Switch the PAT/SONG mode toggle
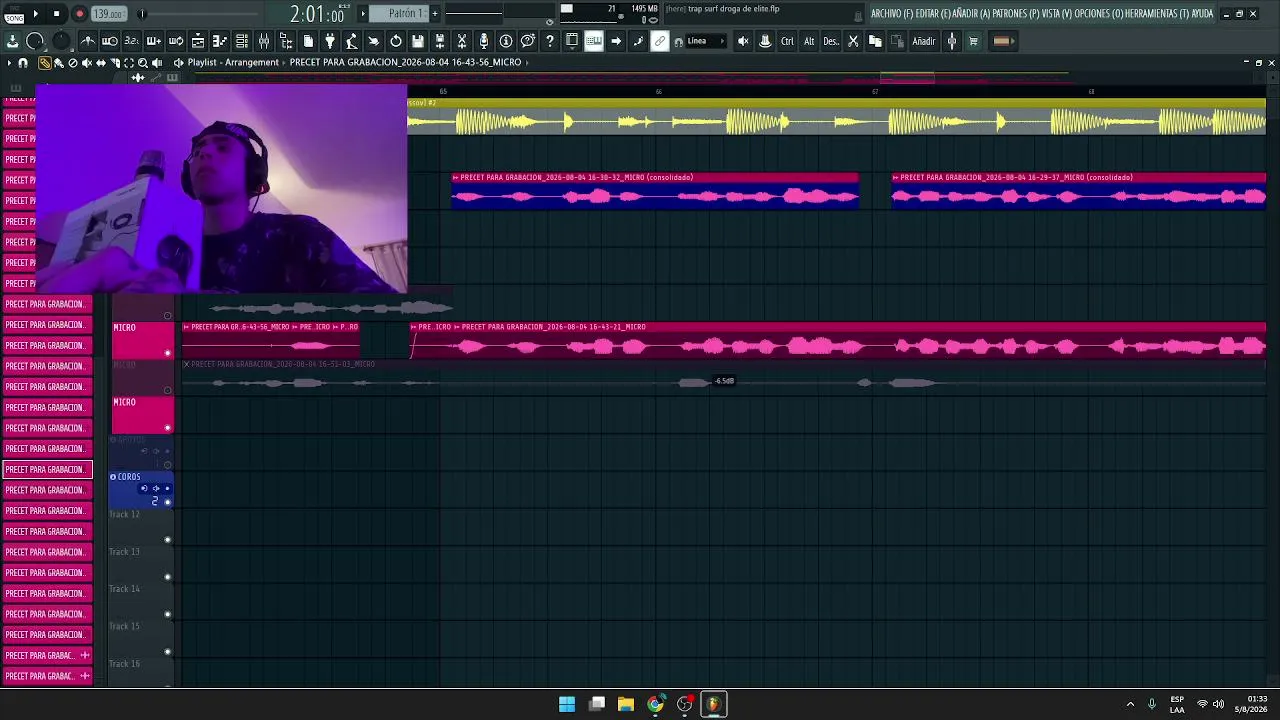The image size is (1280, 720). tap(14, 14)
